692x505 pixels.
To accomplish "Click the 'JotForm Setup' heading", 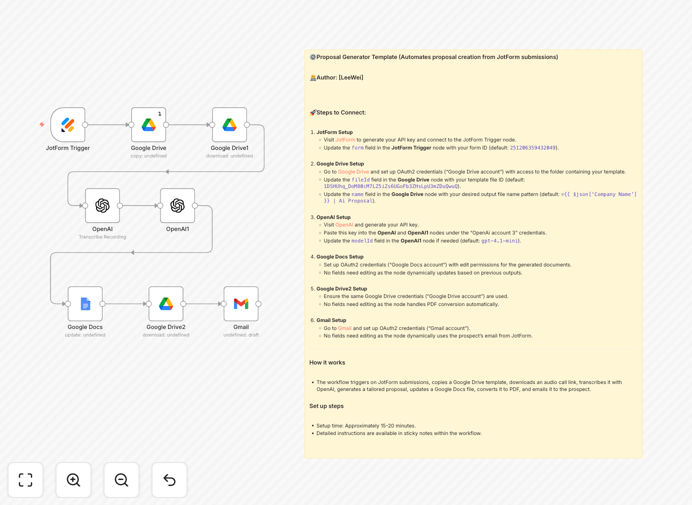I will click(x=335, y=132).
